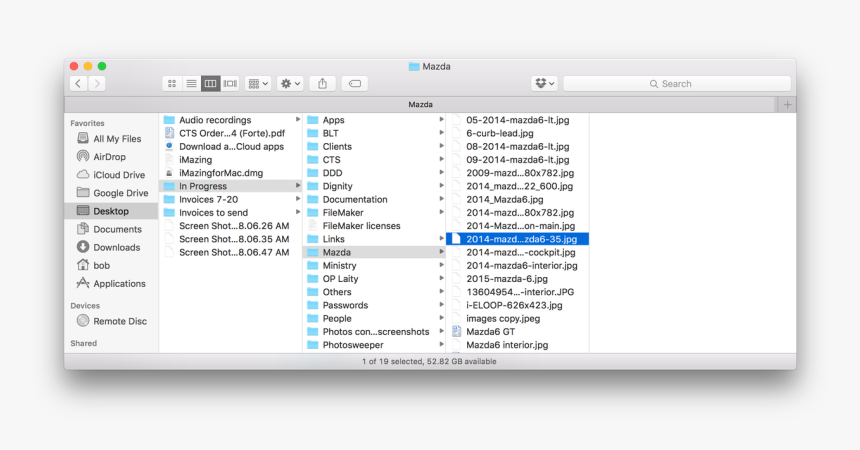Switch to column view
This screenshot has height=450, width=860.
[211, 83]
